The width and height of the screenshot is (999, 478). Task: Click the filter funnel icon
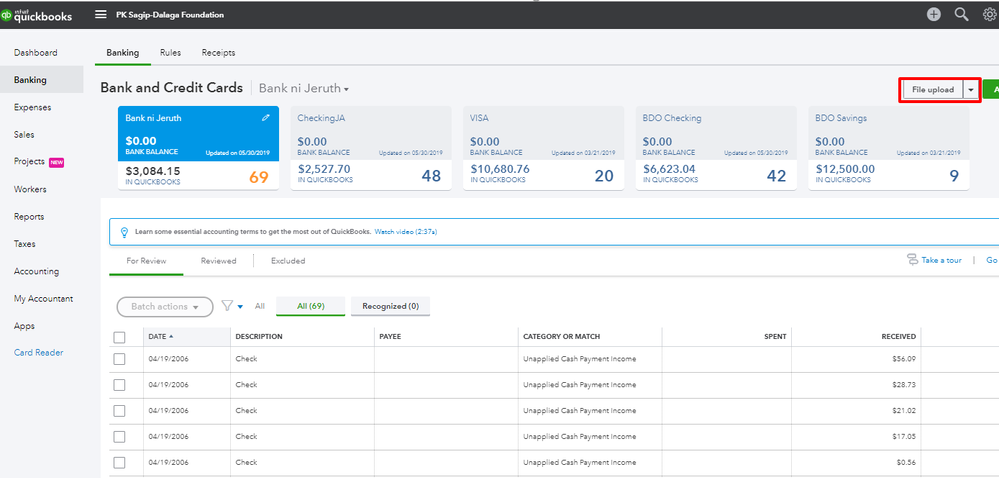(227, 306)
